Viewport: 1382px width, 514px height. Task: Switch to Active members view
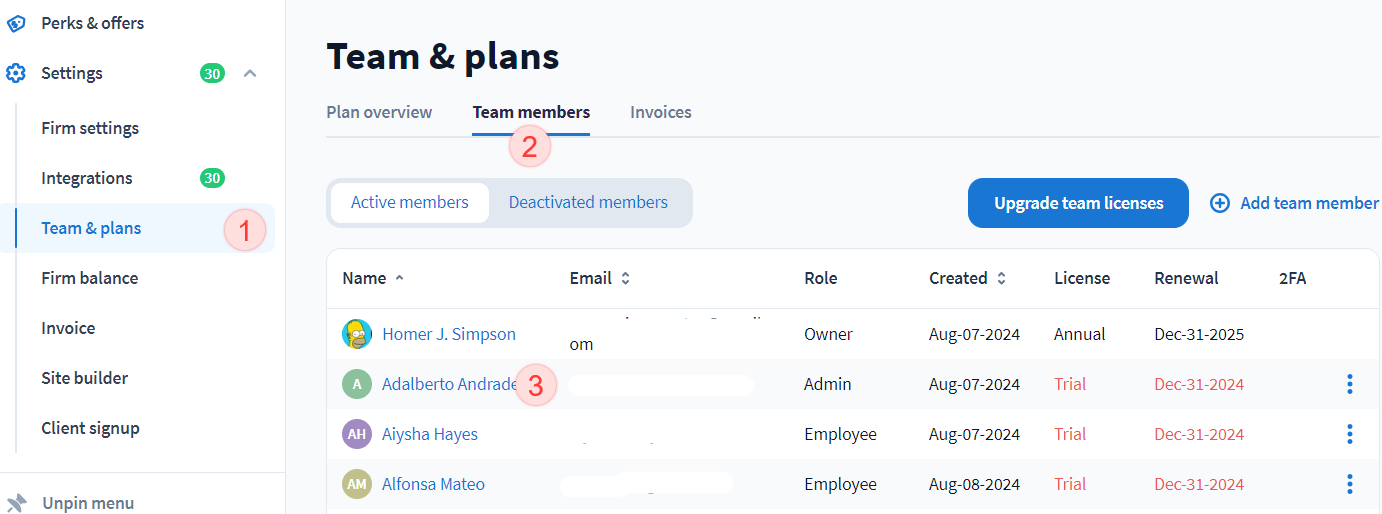(409, 203)
